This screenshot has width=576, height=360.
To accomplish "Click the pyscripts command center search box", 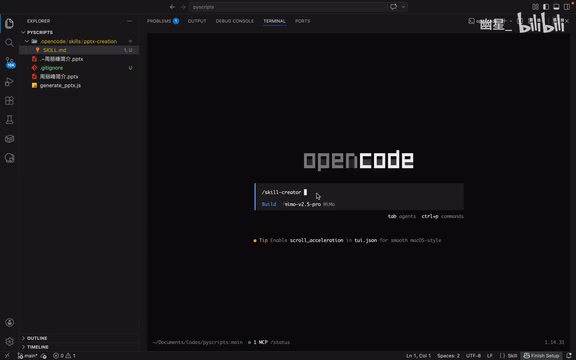I will click(288, 7).
